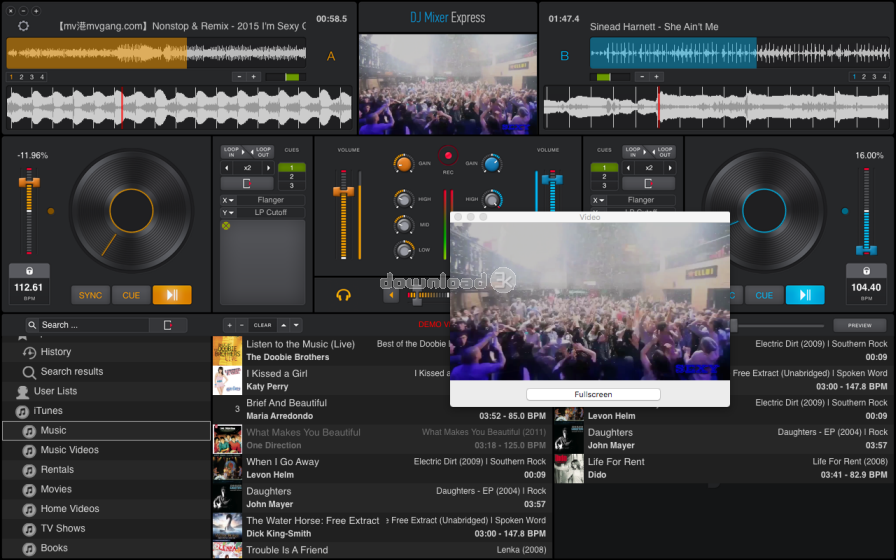Play or pause deck A

point(172,295)
